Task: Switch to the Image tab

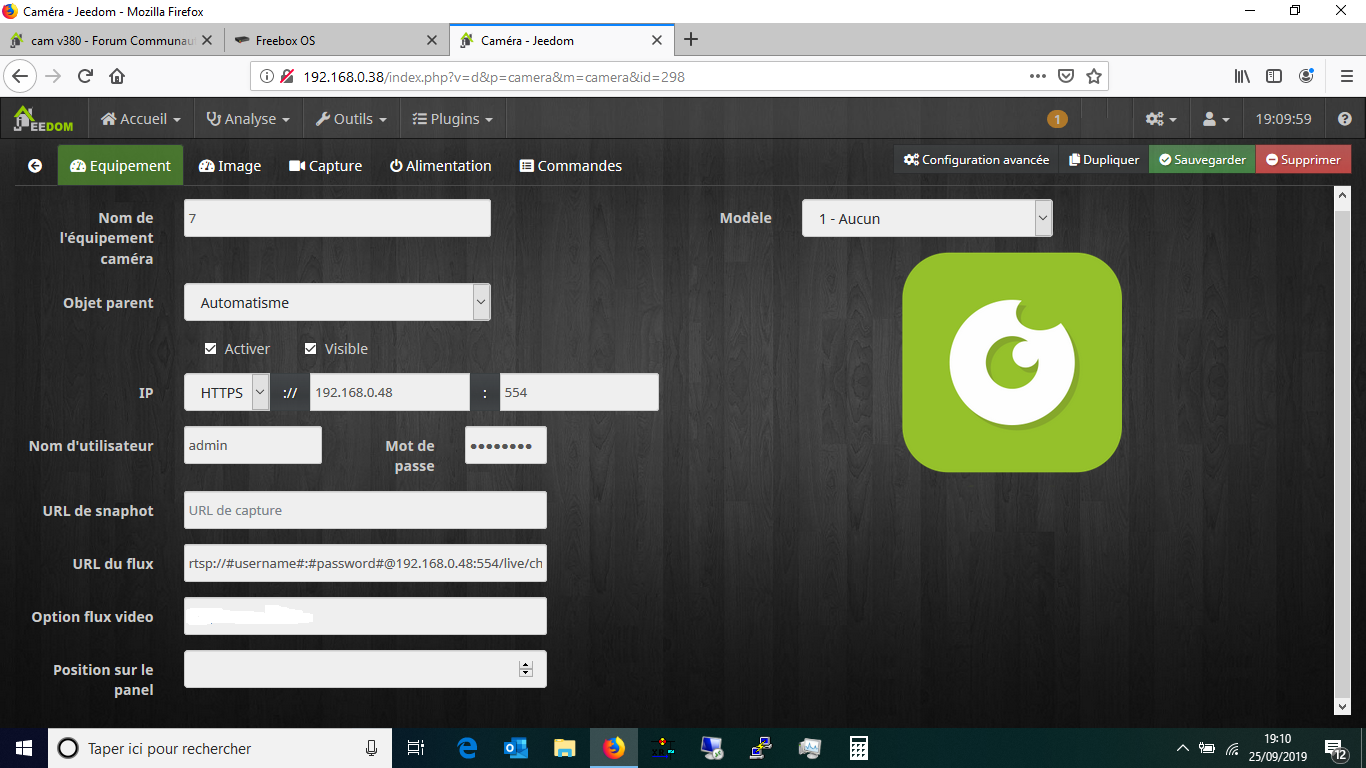Action: pyautogui.click(x=230, y=166)
